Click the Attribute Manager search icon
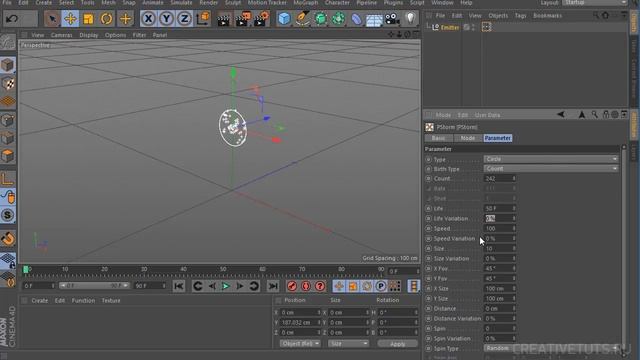Image resolution: width=640 pixels, height=360 pixels. tap(595, 115)
